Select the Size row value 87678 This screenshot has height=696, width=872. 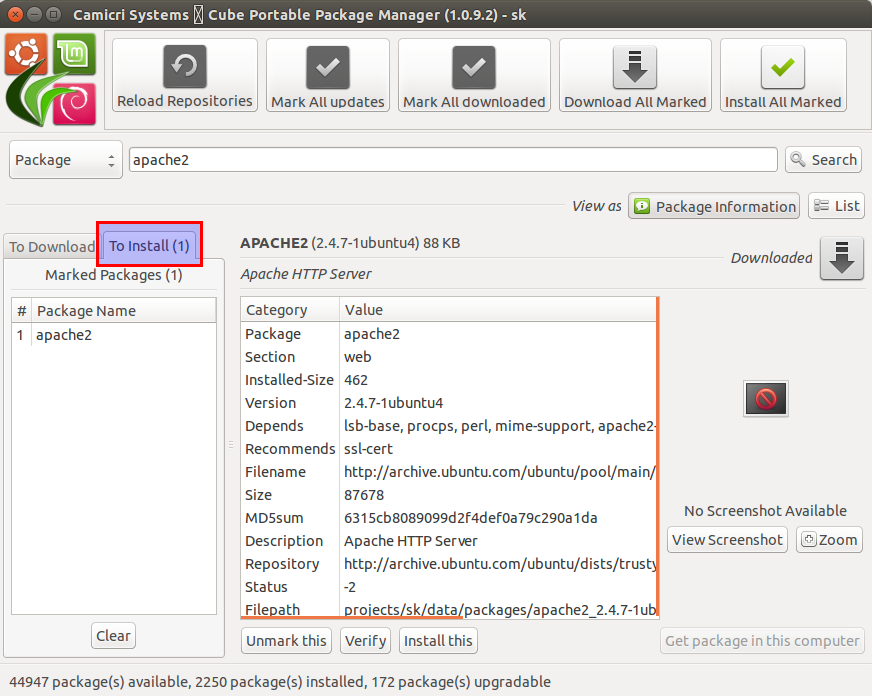[449, 495]
